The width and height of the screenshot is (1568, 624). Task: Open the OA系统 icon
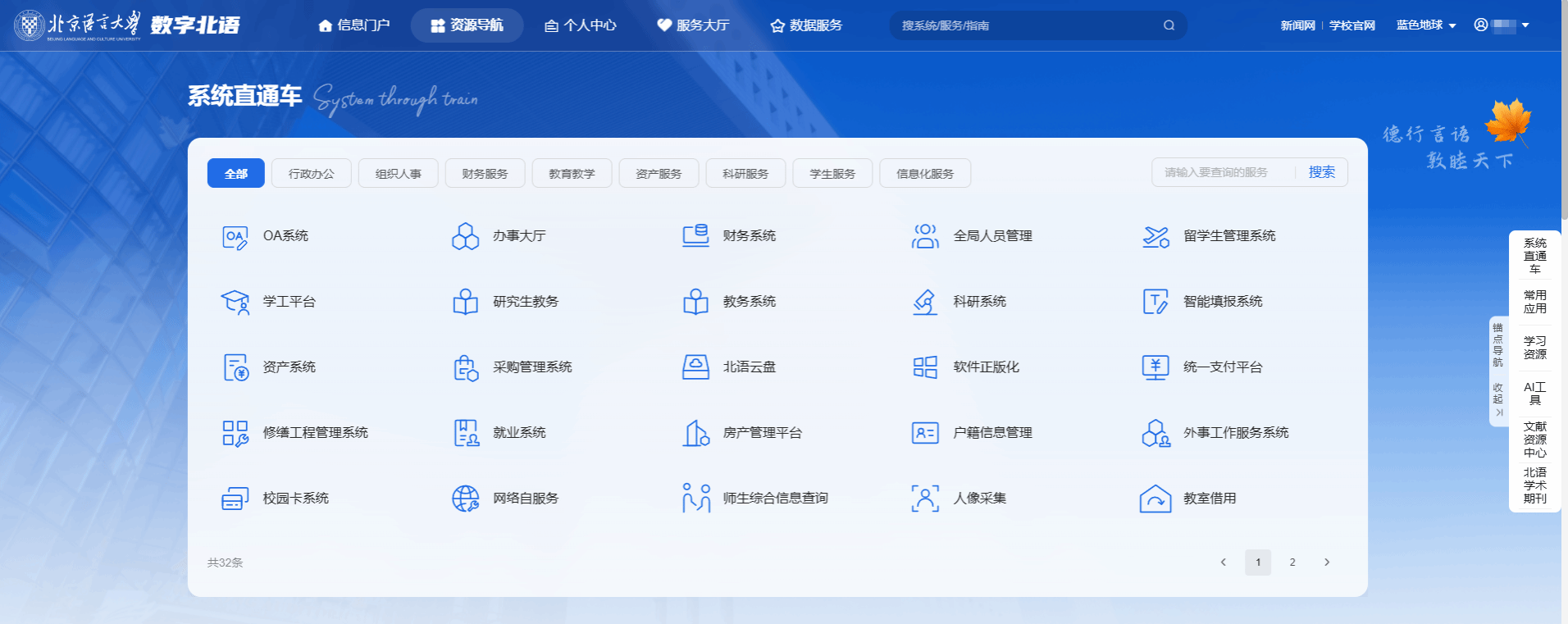235,237
